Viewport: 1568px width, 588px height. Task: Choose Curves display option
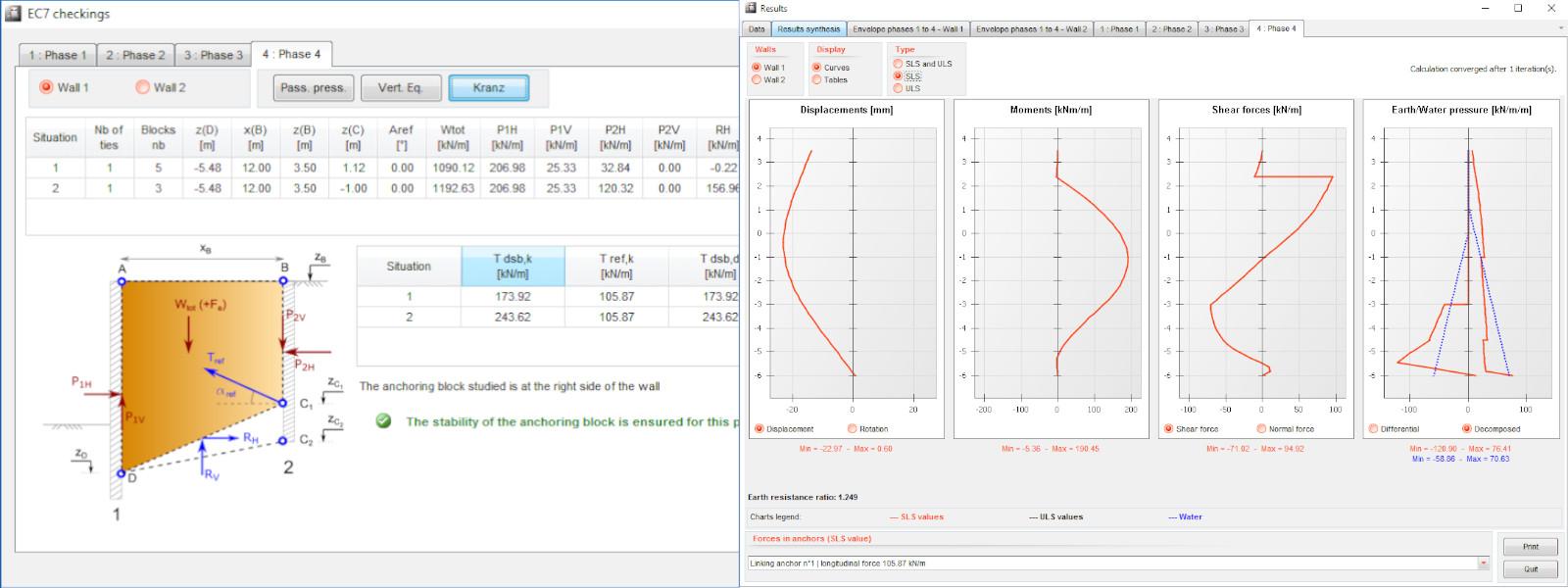pyautogui.click(x=816, y=68)
